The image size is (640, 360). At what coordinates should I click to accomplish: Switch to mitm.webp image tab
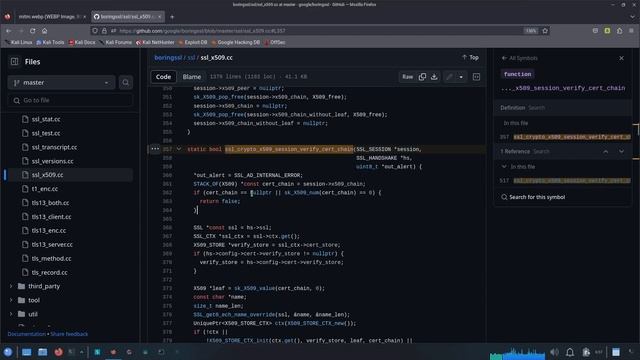tap(50, 17)
